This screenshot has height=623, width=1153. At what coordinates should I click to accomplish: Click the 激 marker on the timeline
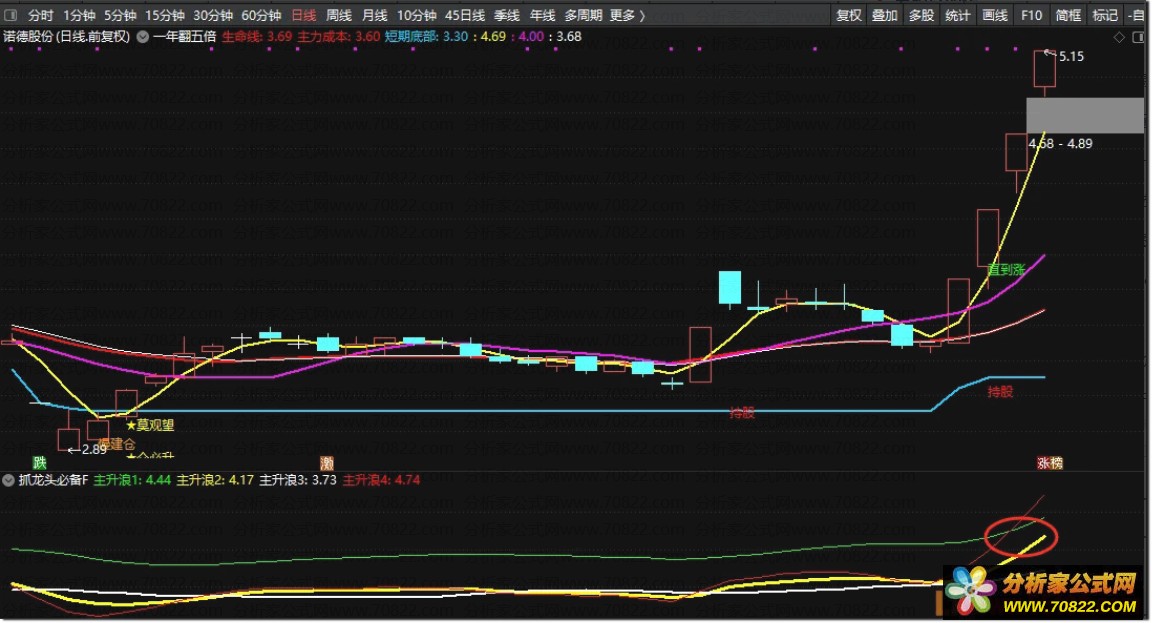click(x=327, y=463)
